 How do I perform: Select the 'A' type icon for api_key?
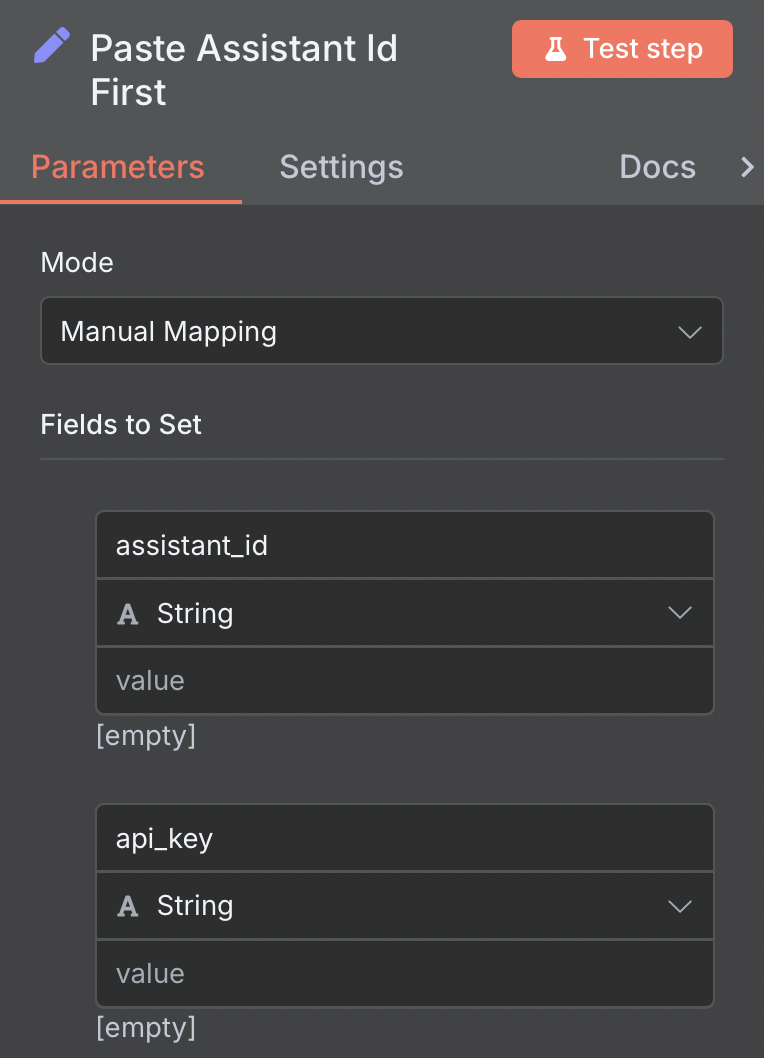[127, 906]
